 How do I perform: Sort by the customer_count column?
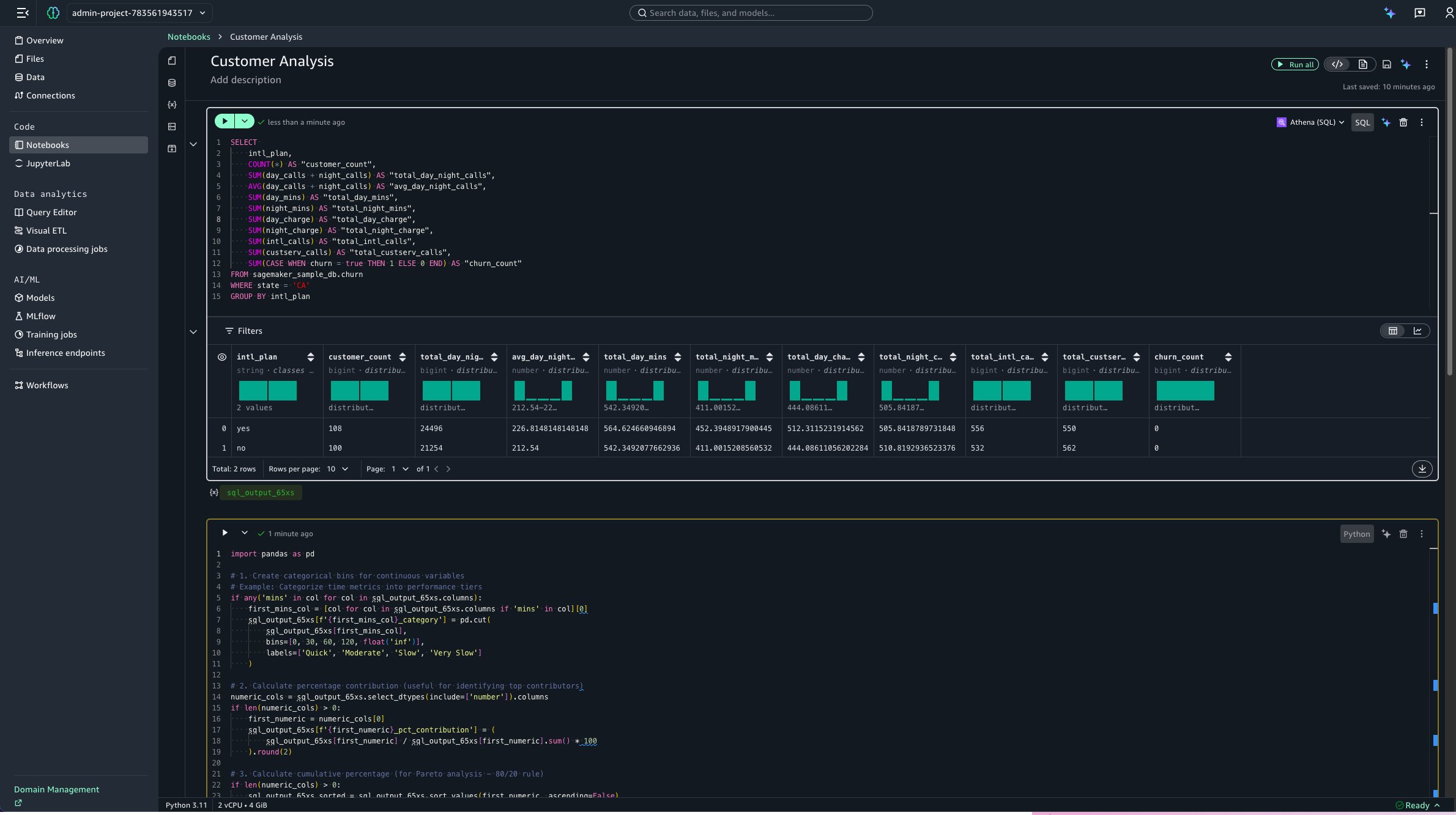[403, 357]
